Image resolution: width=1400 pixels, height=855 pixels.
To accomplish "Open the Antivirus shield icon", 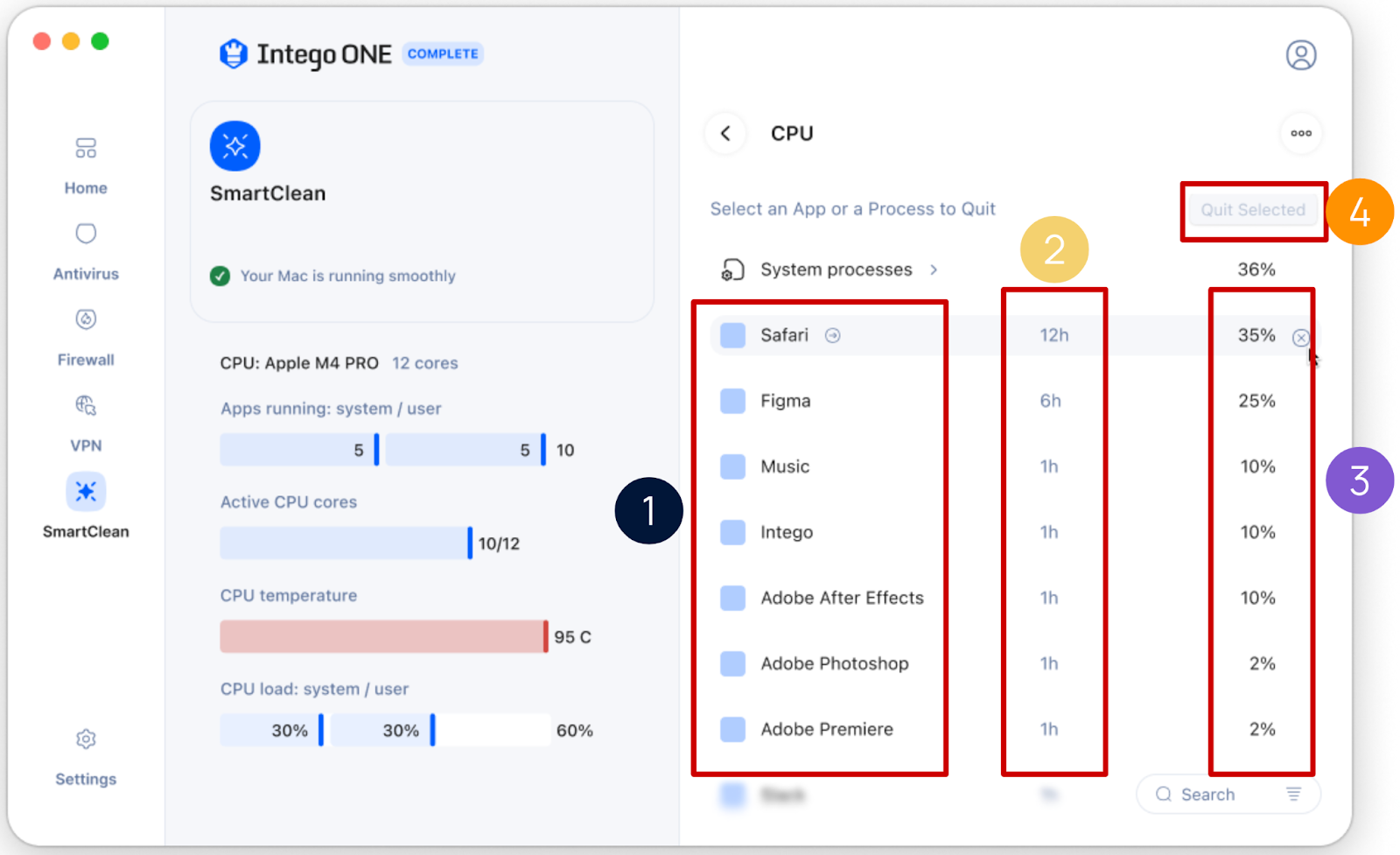I will [x=86, y=234].
